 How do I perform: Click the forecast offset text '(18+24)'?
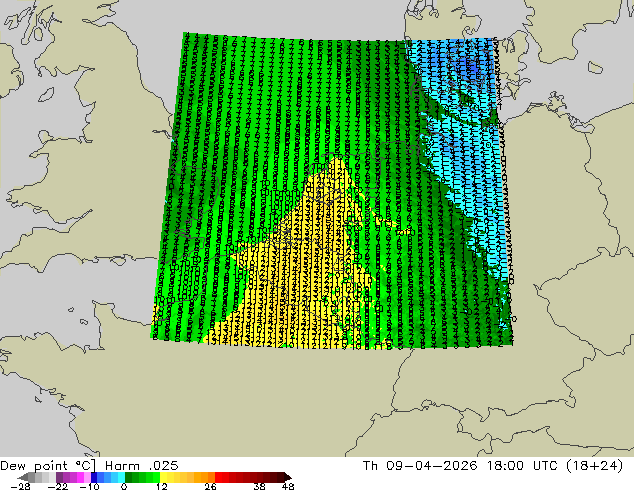click(x=594, y=466)
